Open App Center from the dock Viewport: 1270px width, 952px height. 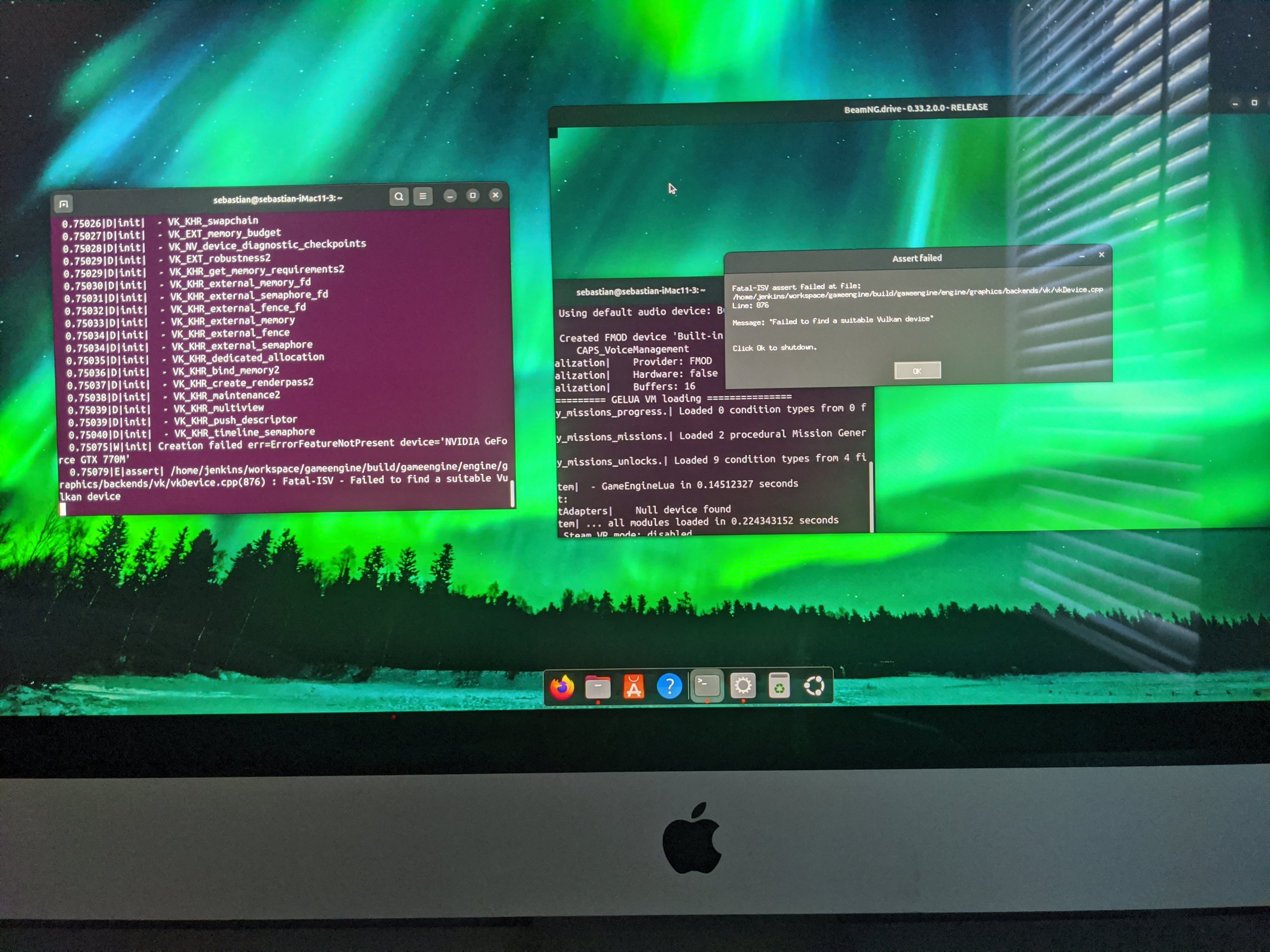point(633,686)
